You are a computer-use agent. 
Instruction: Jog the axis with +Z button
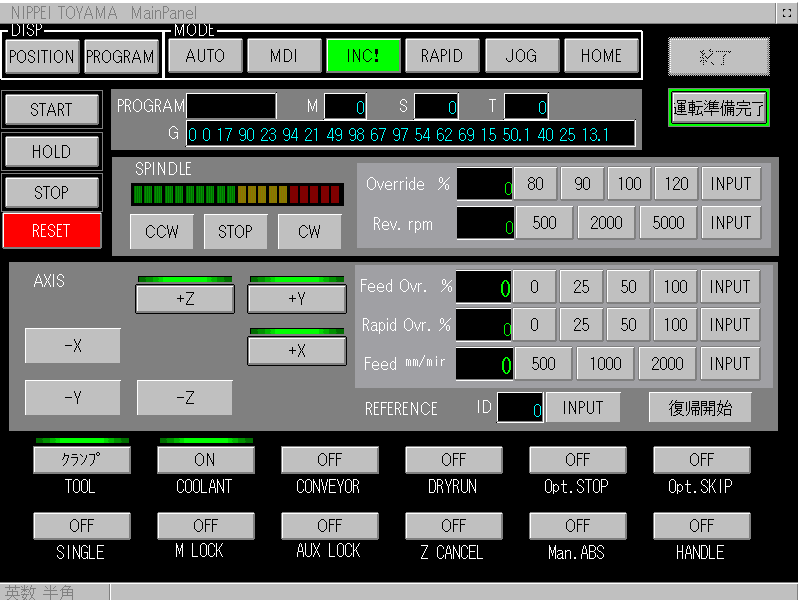185,298
